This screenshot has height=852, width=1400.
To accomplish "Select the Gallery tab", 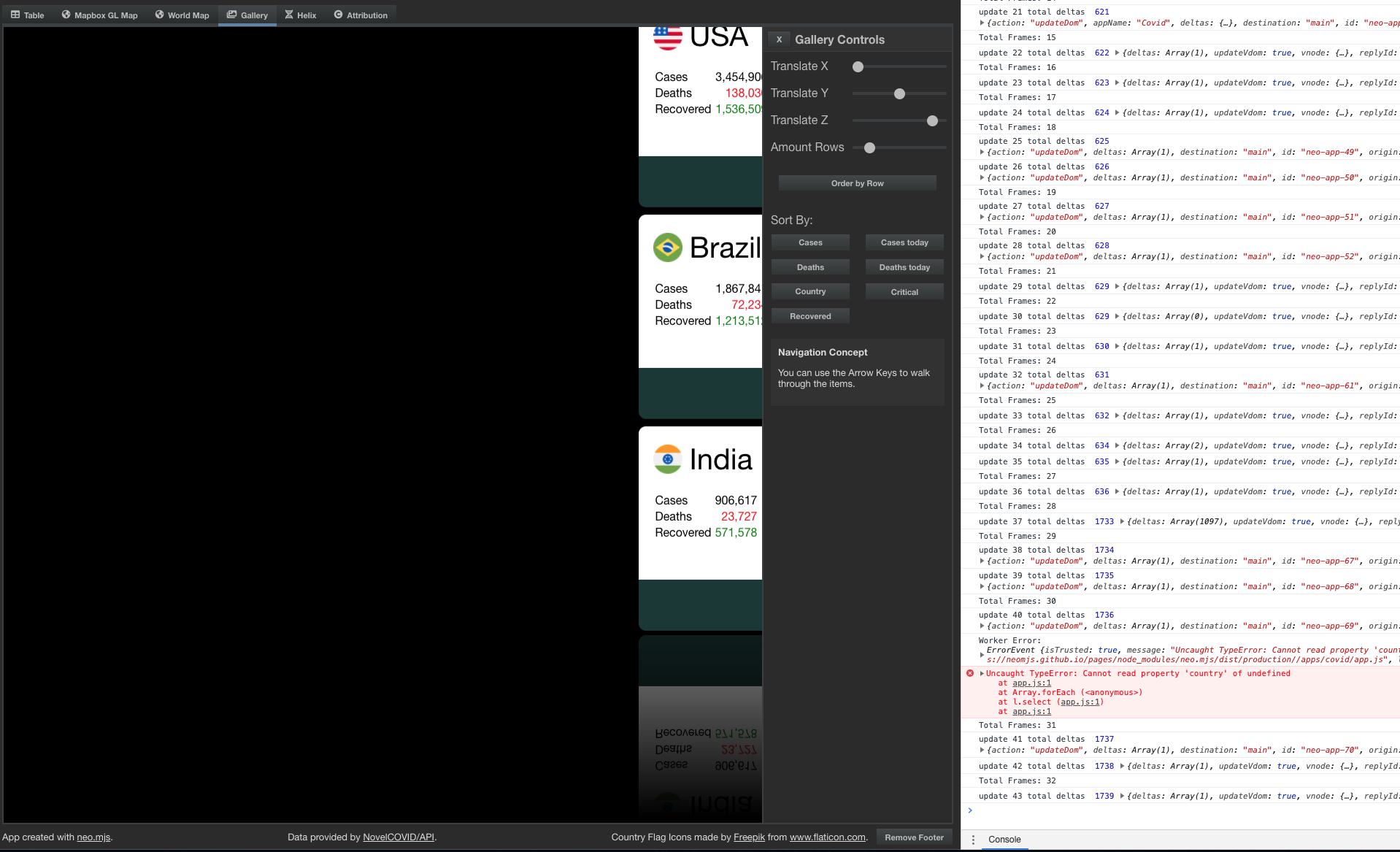I will tap(247, 15).
